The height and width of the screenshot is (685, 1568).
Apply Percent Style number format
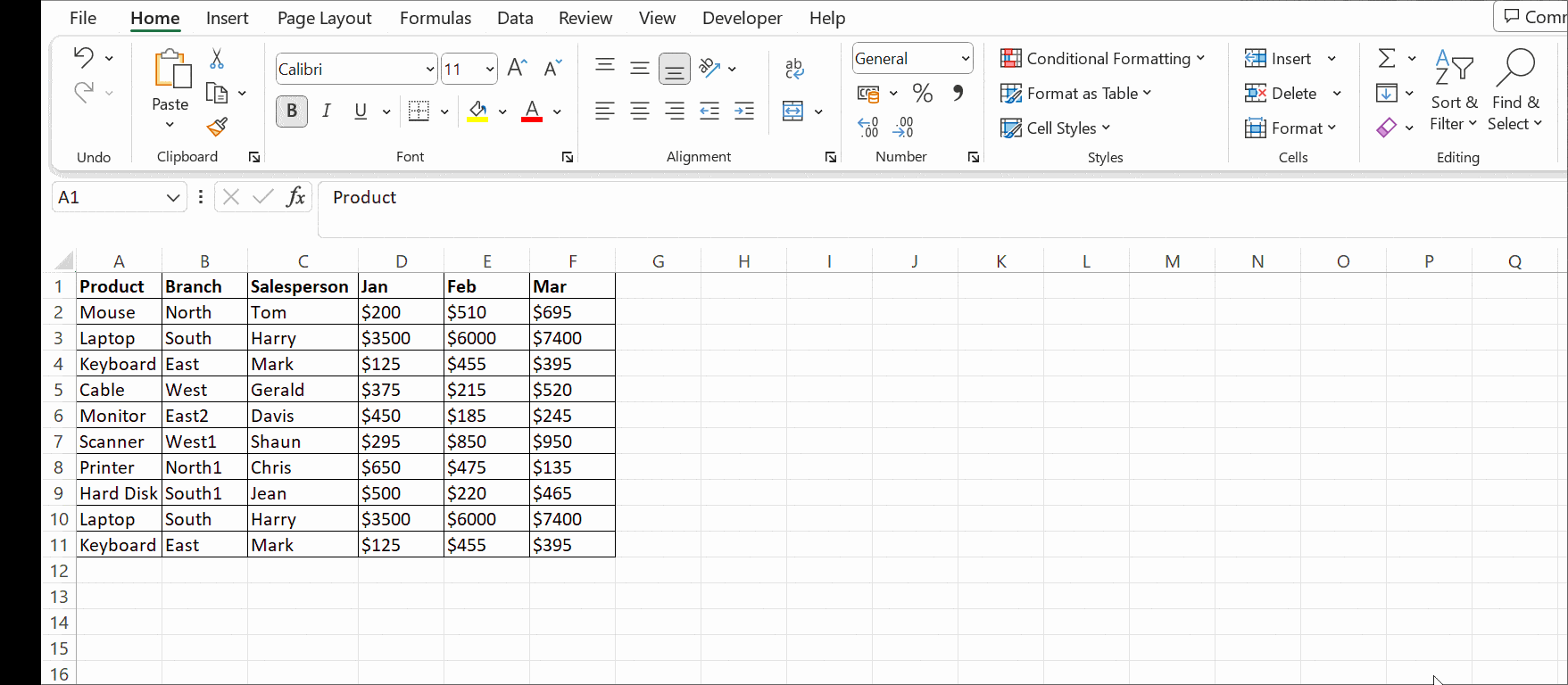(x=922, y=93)
